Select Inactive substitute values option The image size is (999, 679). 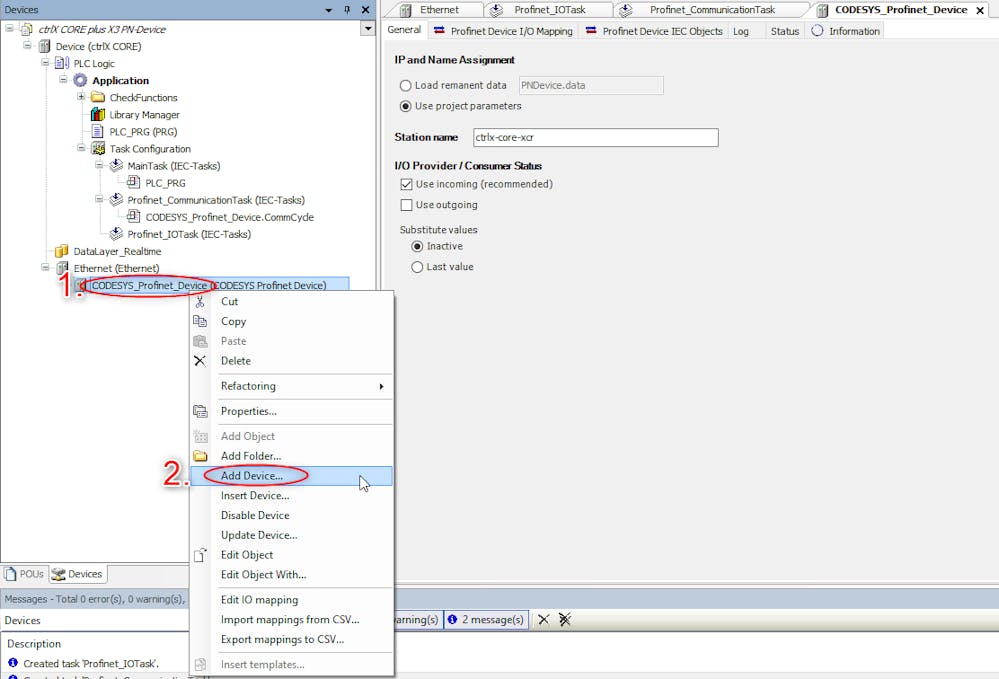click(417, 247)
